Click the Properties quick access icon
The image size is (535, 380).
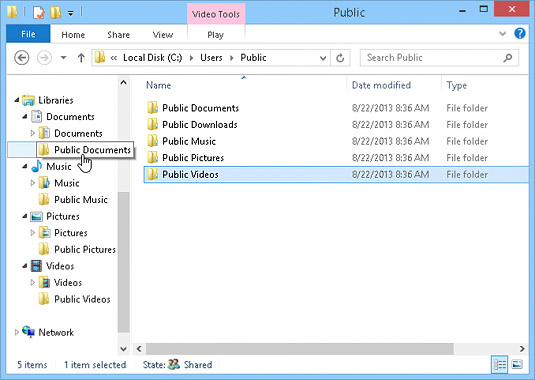tap(39, 13)
